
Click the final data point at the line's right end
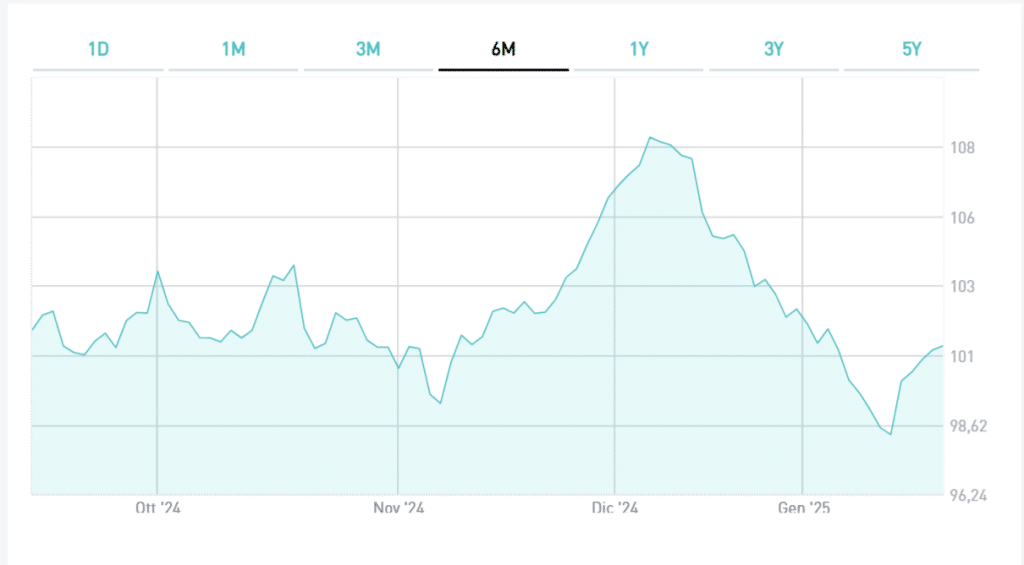(943, 346)
